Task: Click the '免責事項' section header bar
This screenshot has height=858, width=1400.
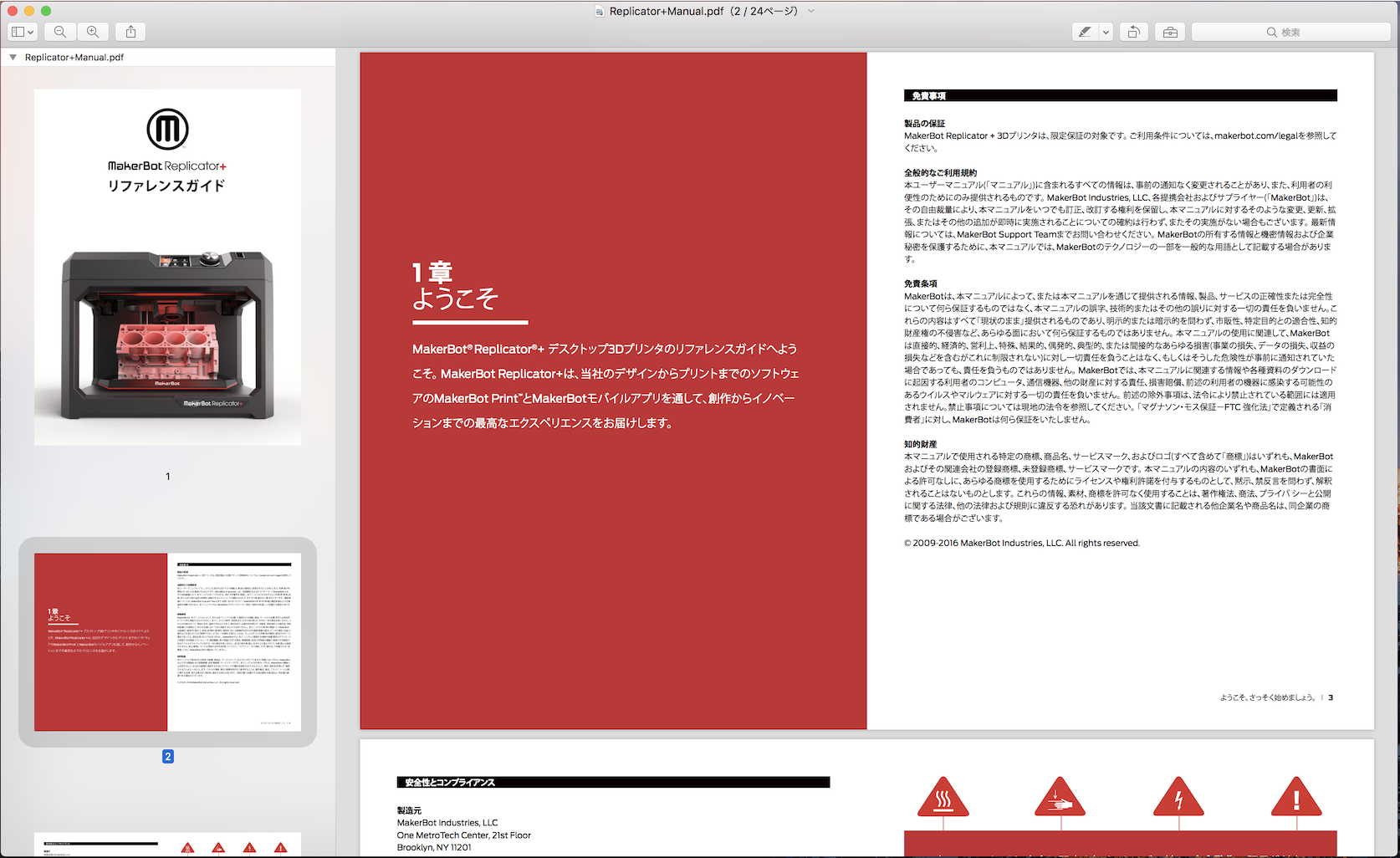Action: click(x=1120, y=95)
